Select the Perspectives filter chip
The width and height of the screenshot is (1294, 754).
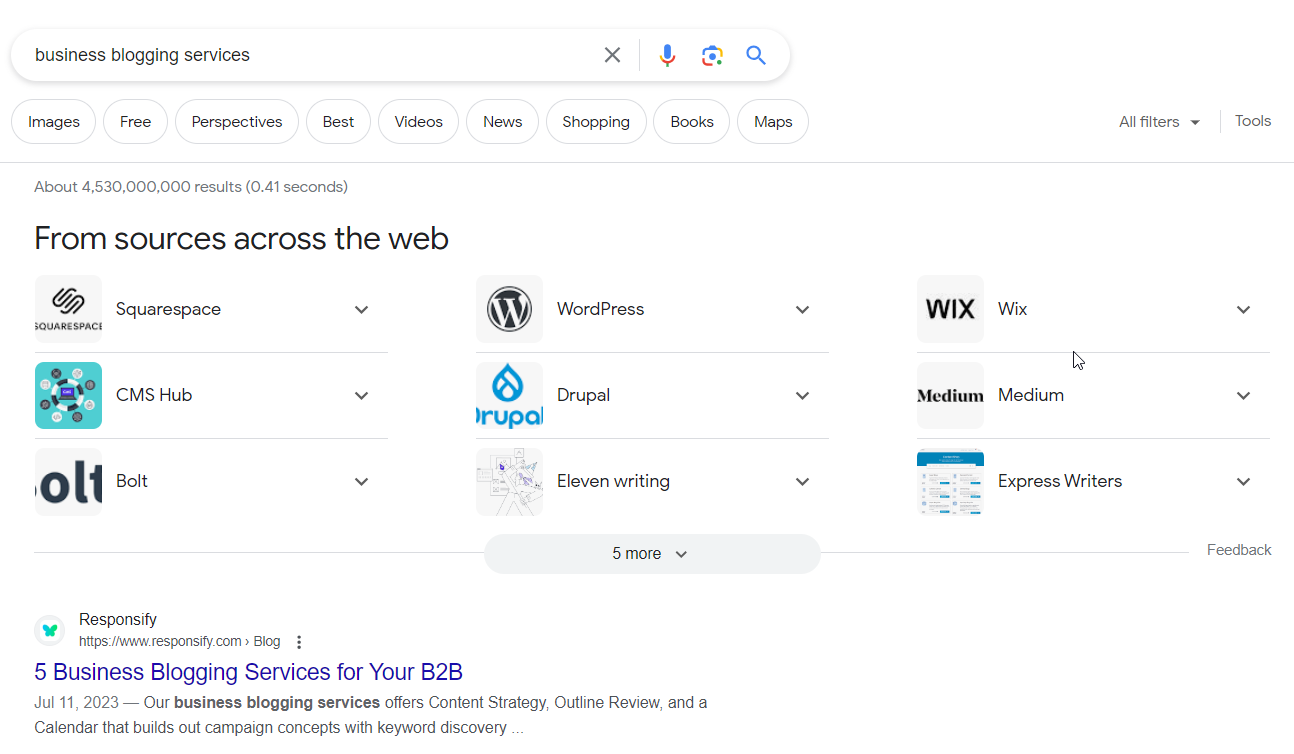237,122
